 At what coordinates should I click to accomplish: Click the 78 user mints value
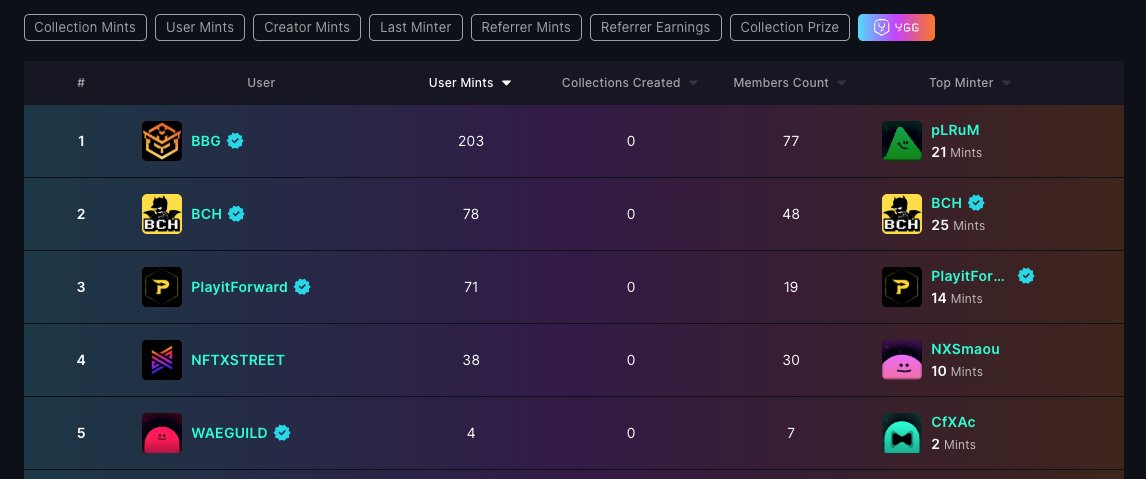point(471,214)
